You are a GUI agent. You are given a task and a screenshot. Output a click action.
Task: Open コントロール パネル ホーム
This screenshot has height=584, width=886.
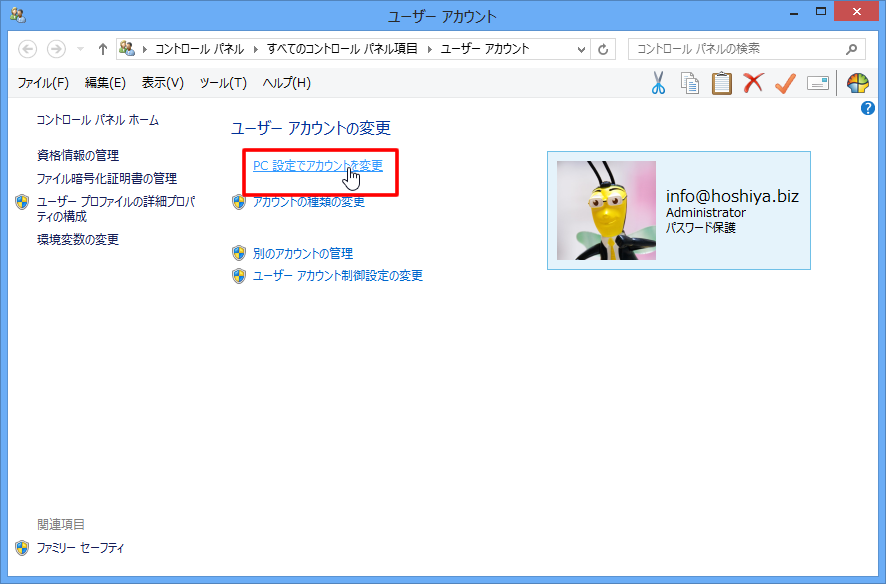pyautogui.click(x=98, y=120)
